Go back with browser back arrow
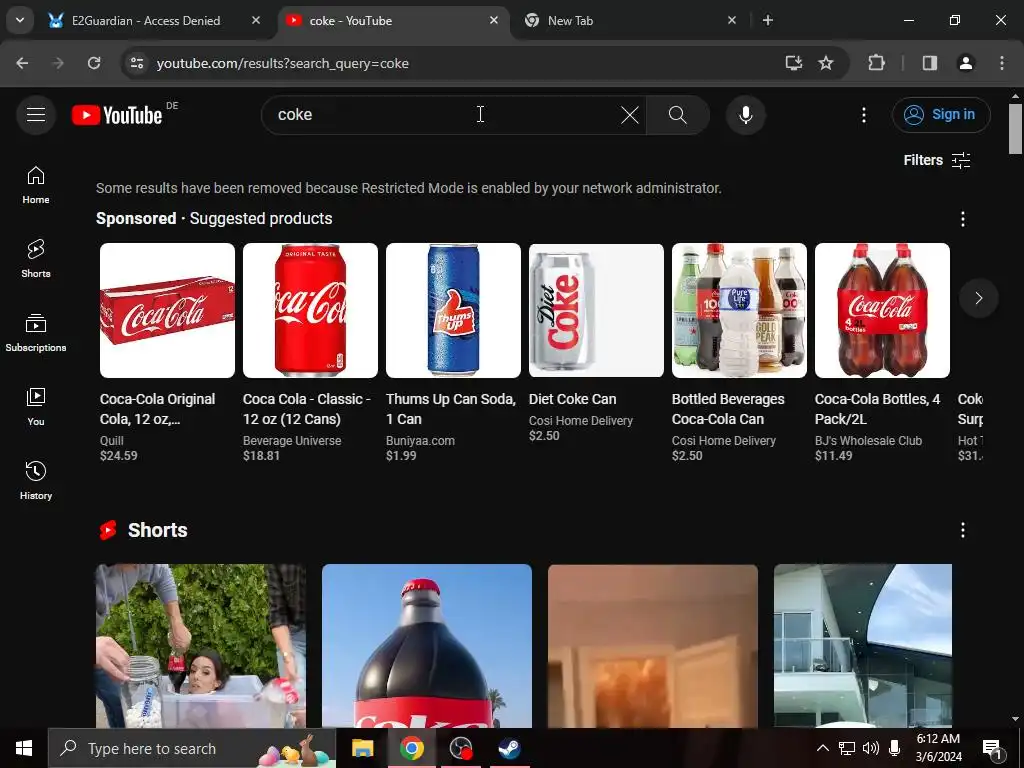1024x768 pixels. click(x=22, y=63)
